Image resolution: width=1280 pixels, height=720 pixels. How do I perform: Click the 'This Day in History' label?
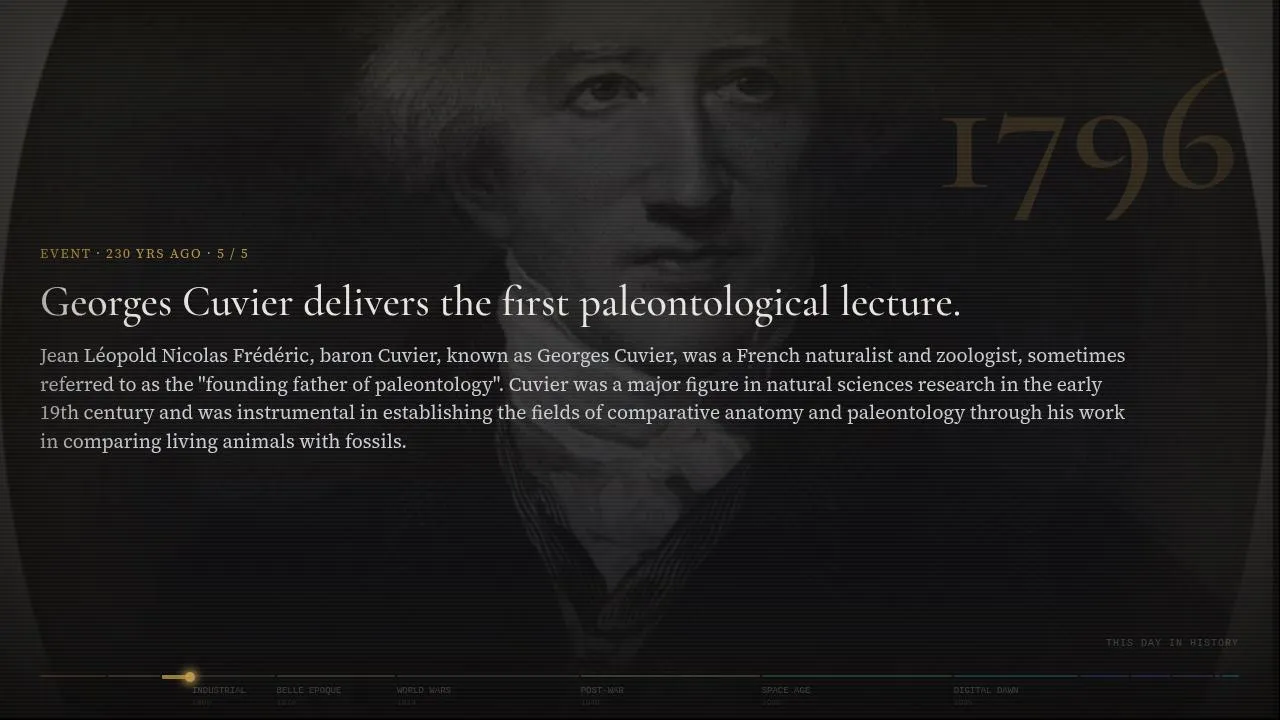pos(1172,643)
